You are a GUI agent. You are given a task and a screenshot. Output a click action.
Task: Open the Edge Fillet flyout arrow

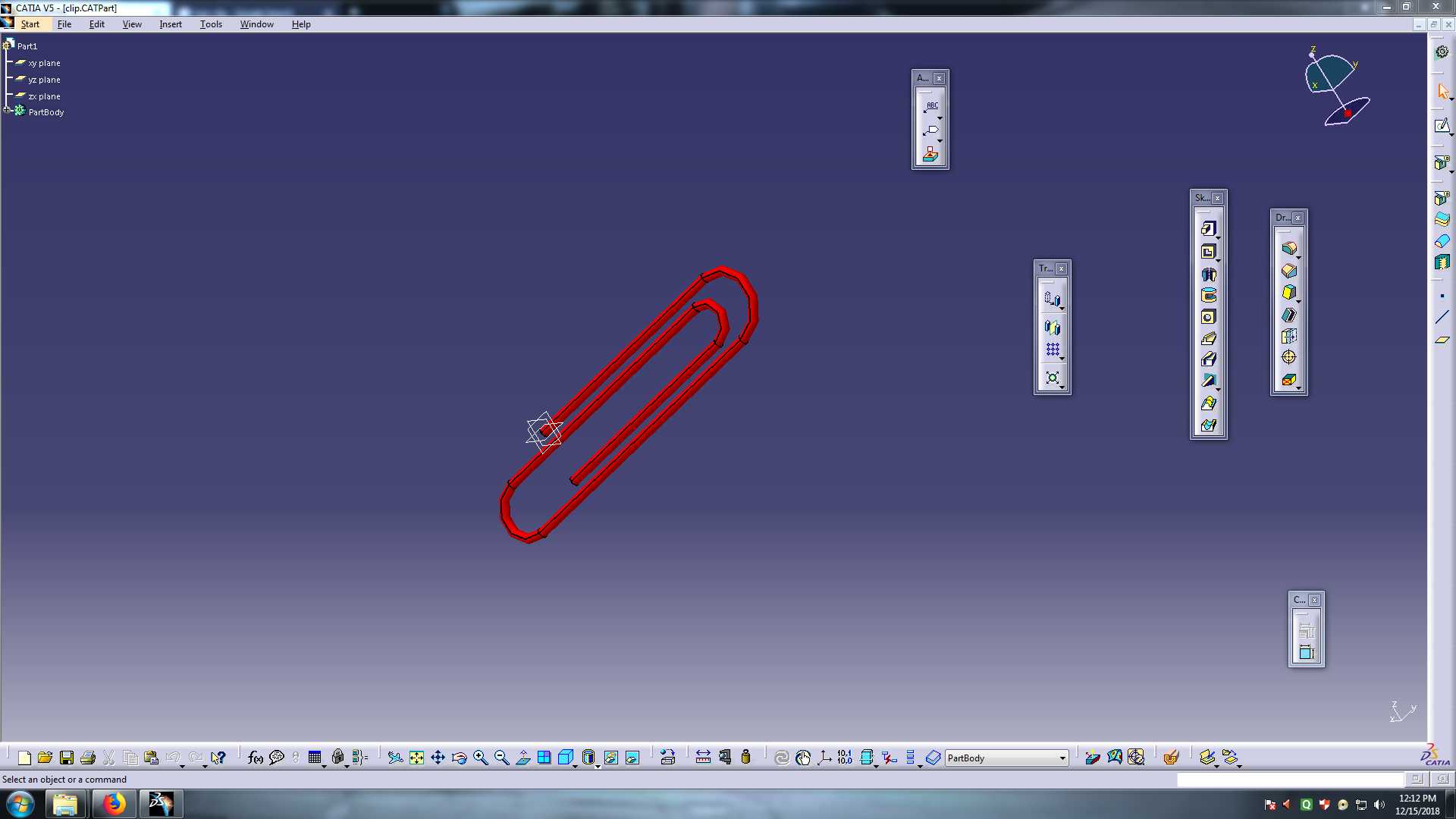pos(1298,257)
